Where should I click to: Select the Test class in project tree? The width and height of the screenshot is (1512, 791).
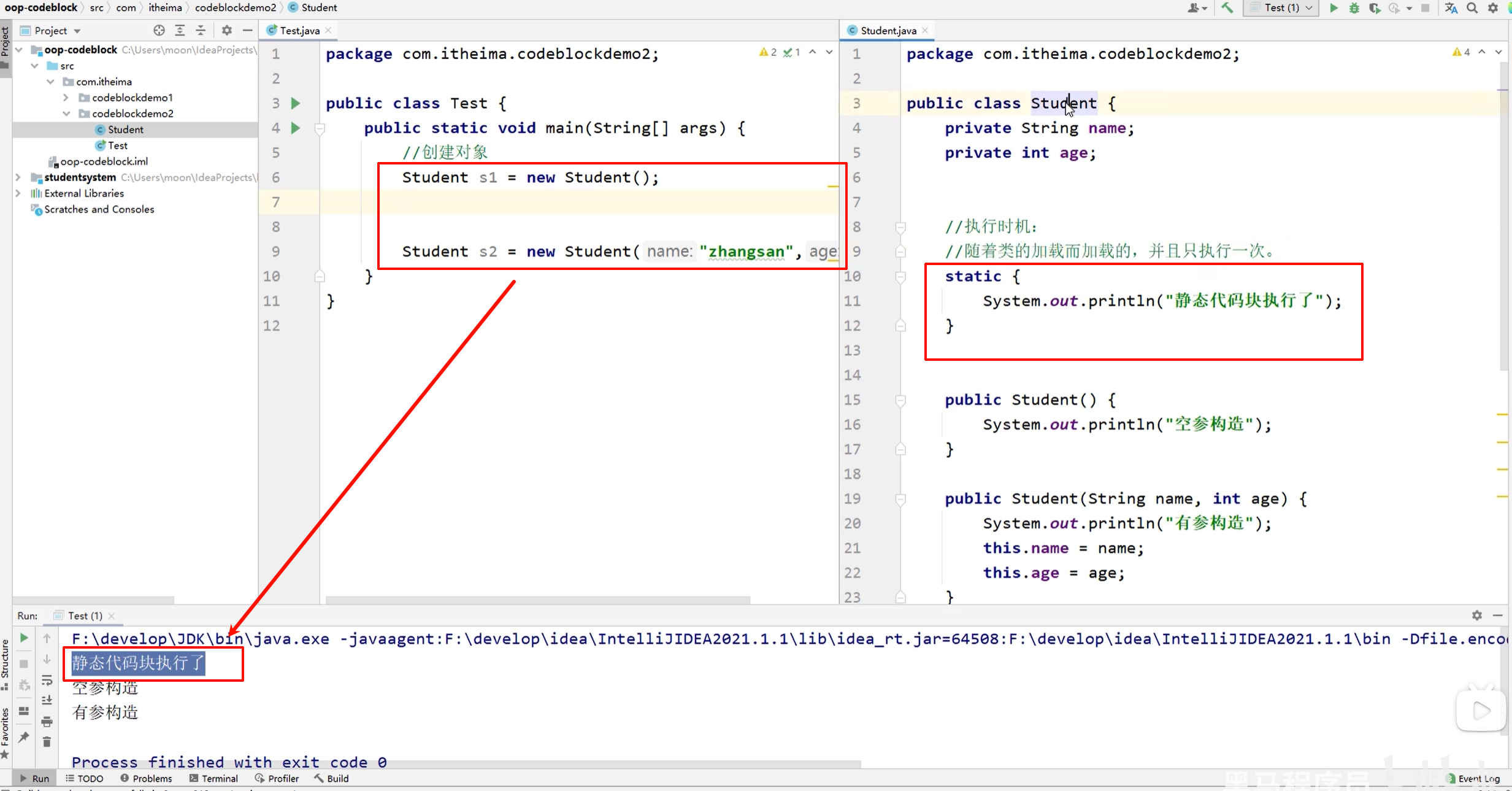pyautogui.click(x=117, y=145)
